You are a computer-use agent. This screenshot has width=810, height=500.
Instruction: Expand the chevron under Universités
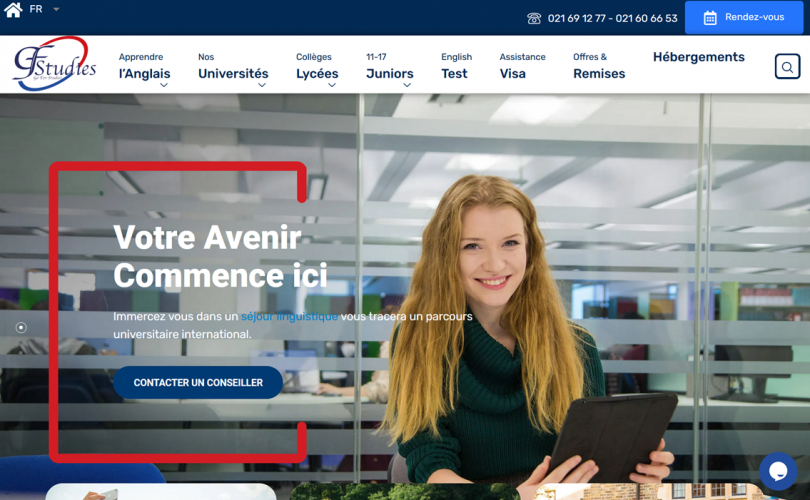coord(262,85)
